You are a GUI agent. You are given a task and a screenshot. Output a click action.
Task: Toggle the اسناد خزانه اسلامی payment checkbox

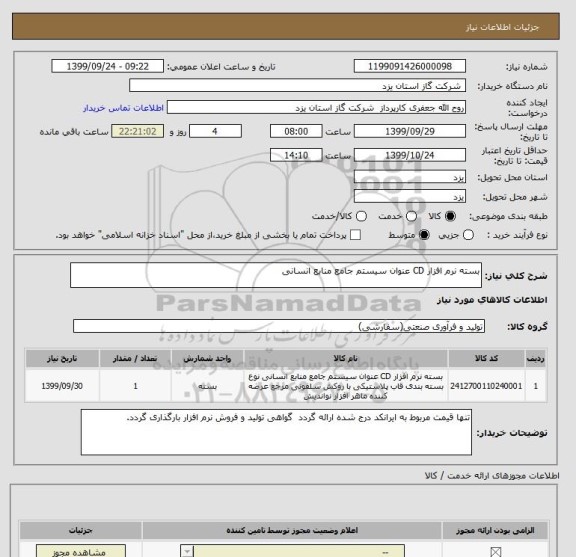(x=355, y=235)
